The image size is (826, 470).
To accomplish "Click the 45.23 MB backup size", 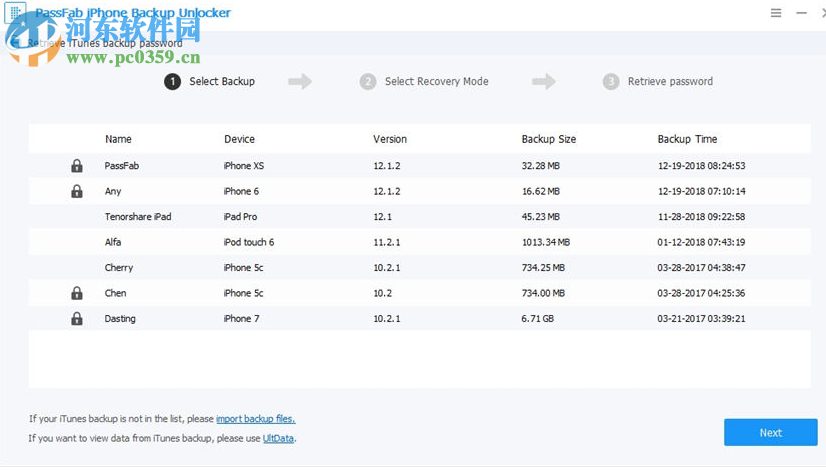I will pyautogui.click(x=540, y=217).
